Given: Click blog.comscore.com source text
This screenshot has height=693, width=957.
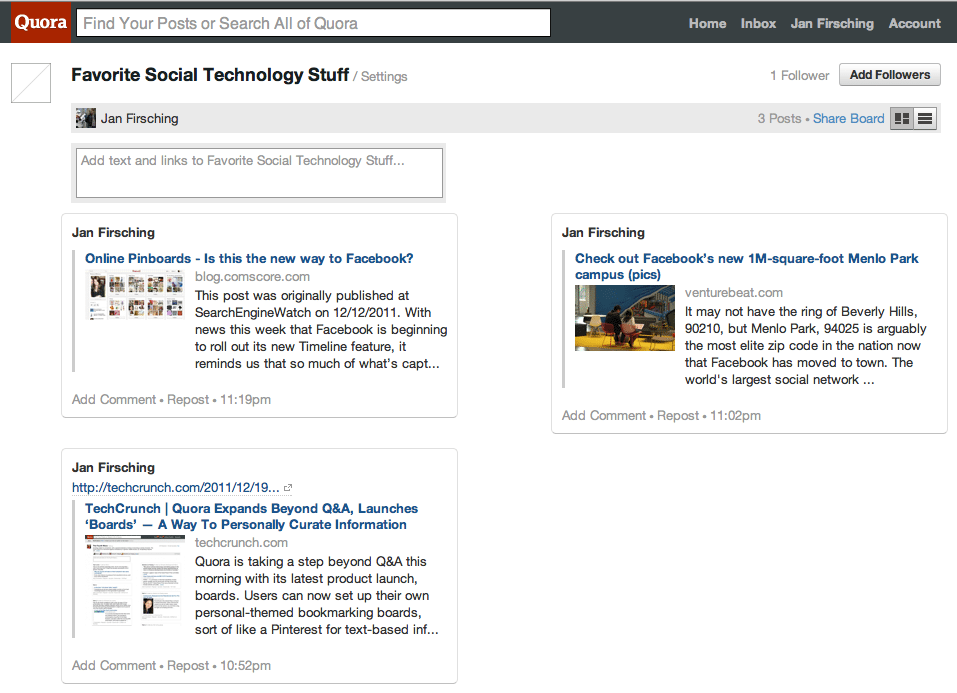Looking at the screenshot, I should pos(252,277).
